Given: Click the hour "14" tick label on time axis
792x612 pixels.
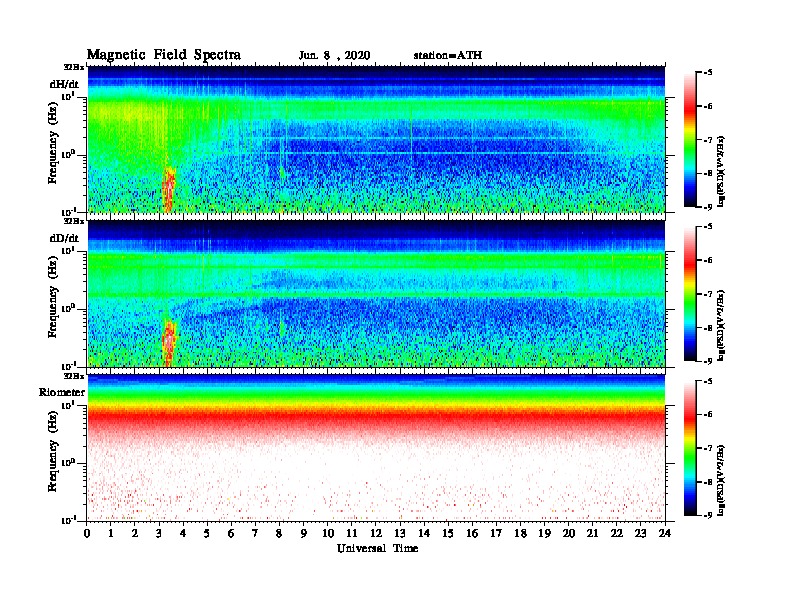Looking at the screenshot, I should [424, 533].
